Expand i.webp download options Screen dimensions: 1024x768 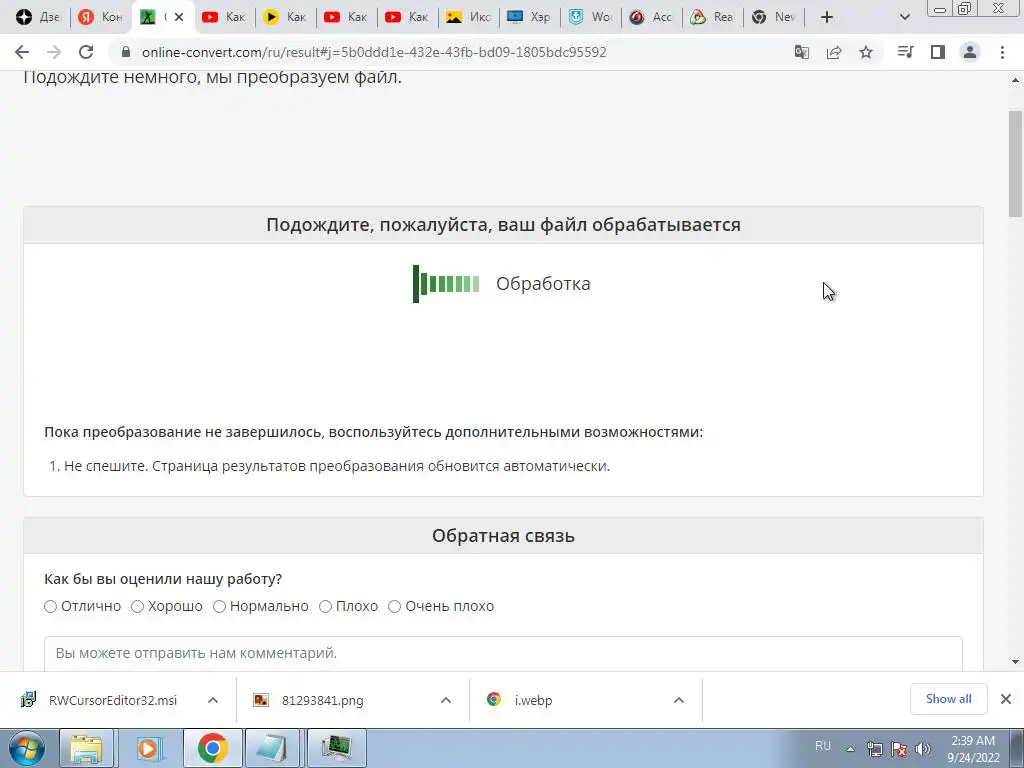pyautogui.click(x=679, y=700)
